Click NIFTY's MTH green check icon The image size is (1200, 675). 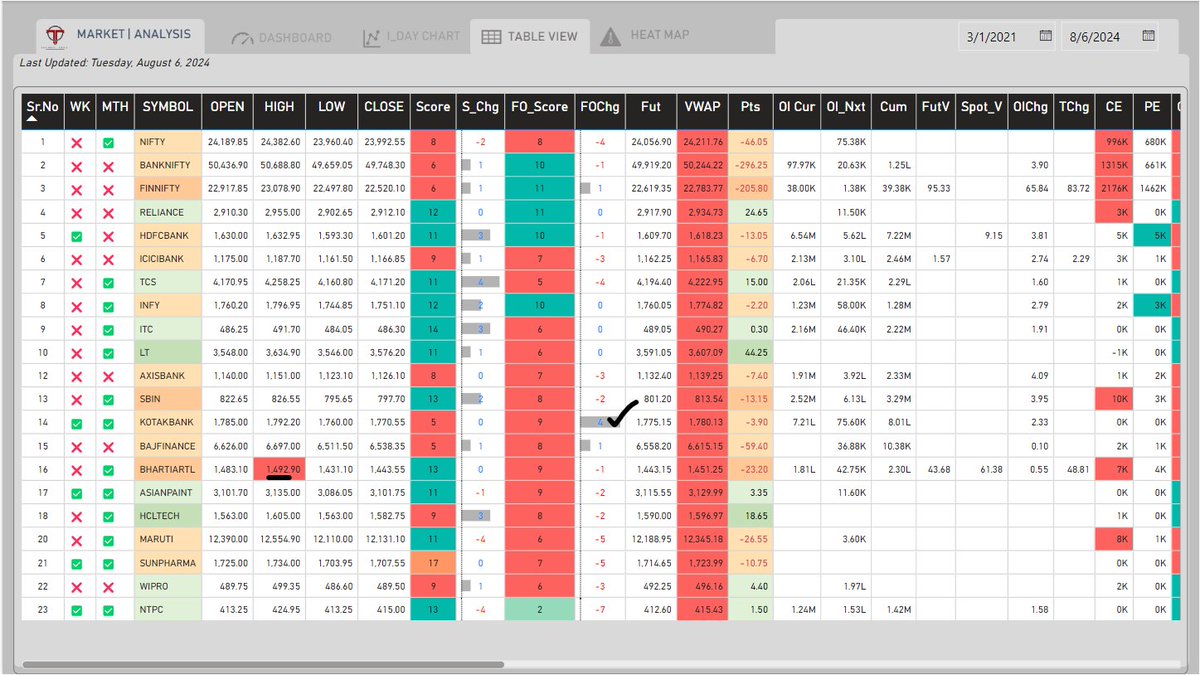click(x=108, y=142)
